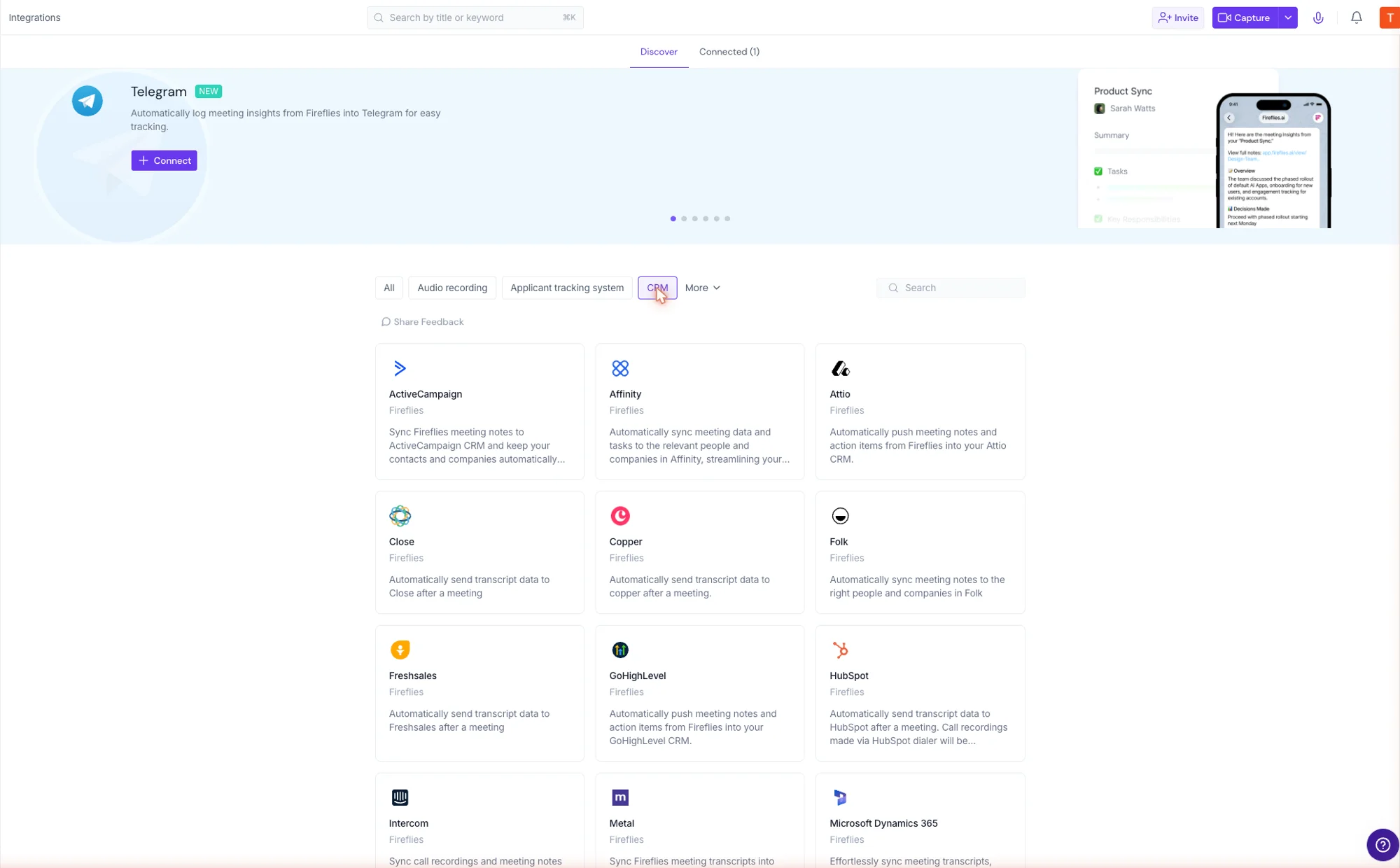Open the Affinity integration icon
Screen dimensions: 1400x868
620,368
